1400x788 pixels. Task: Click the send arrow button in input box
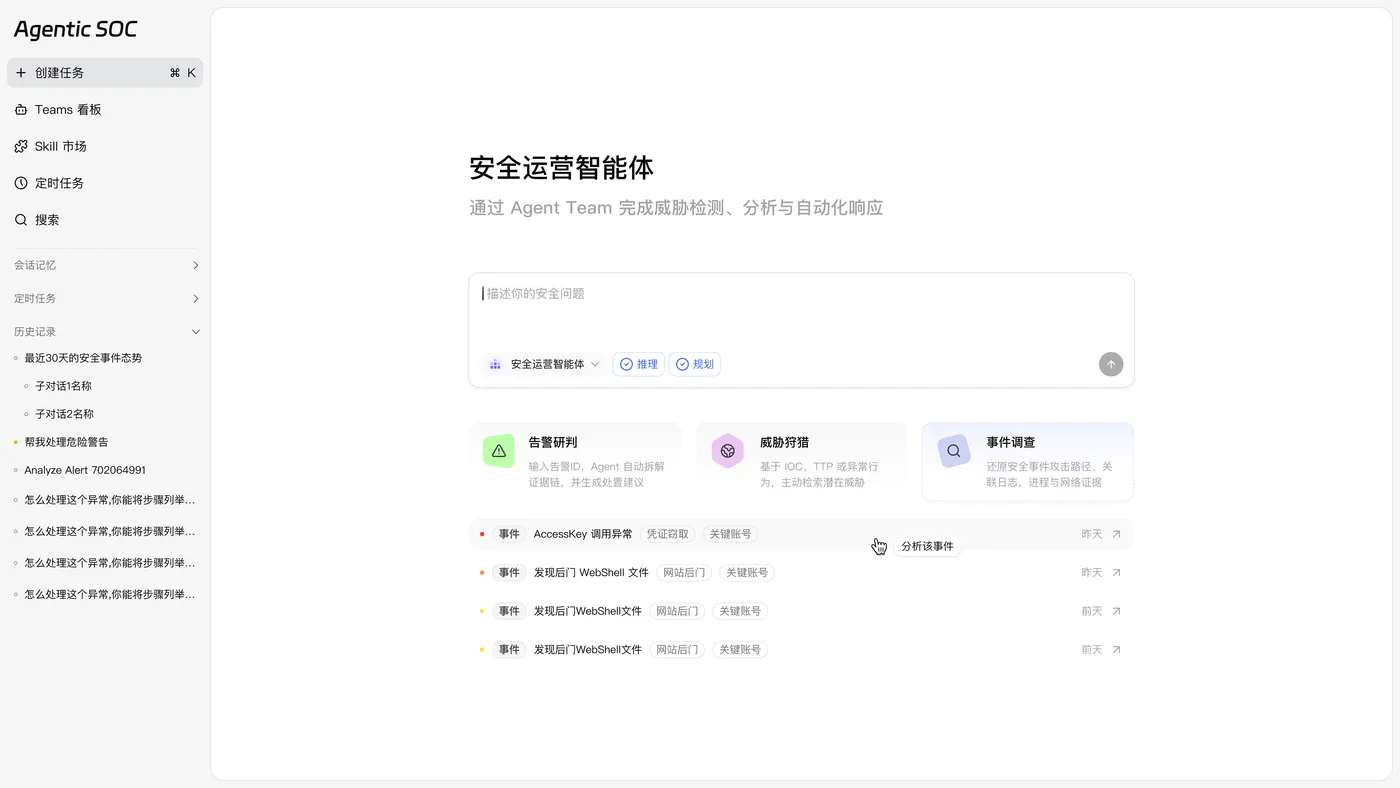click(x=1111, y=364)
